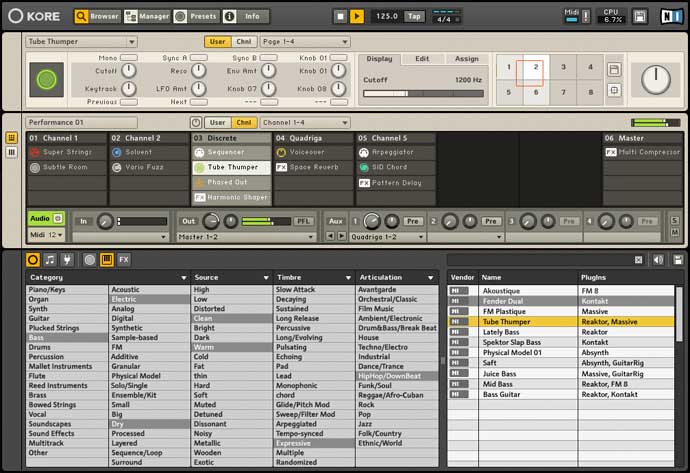Click the Reso knob
This screenshot has height=473, width=690.
198,70
